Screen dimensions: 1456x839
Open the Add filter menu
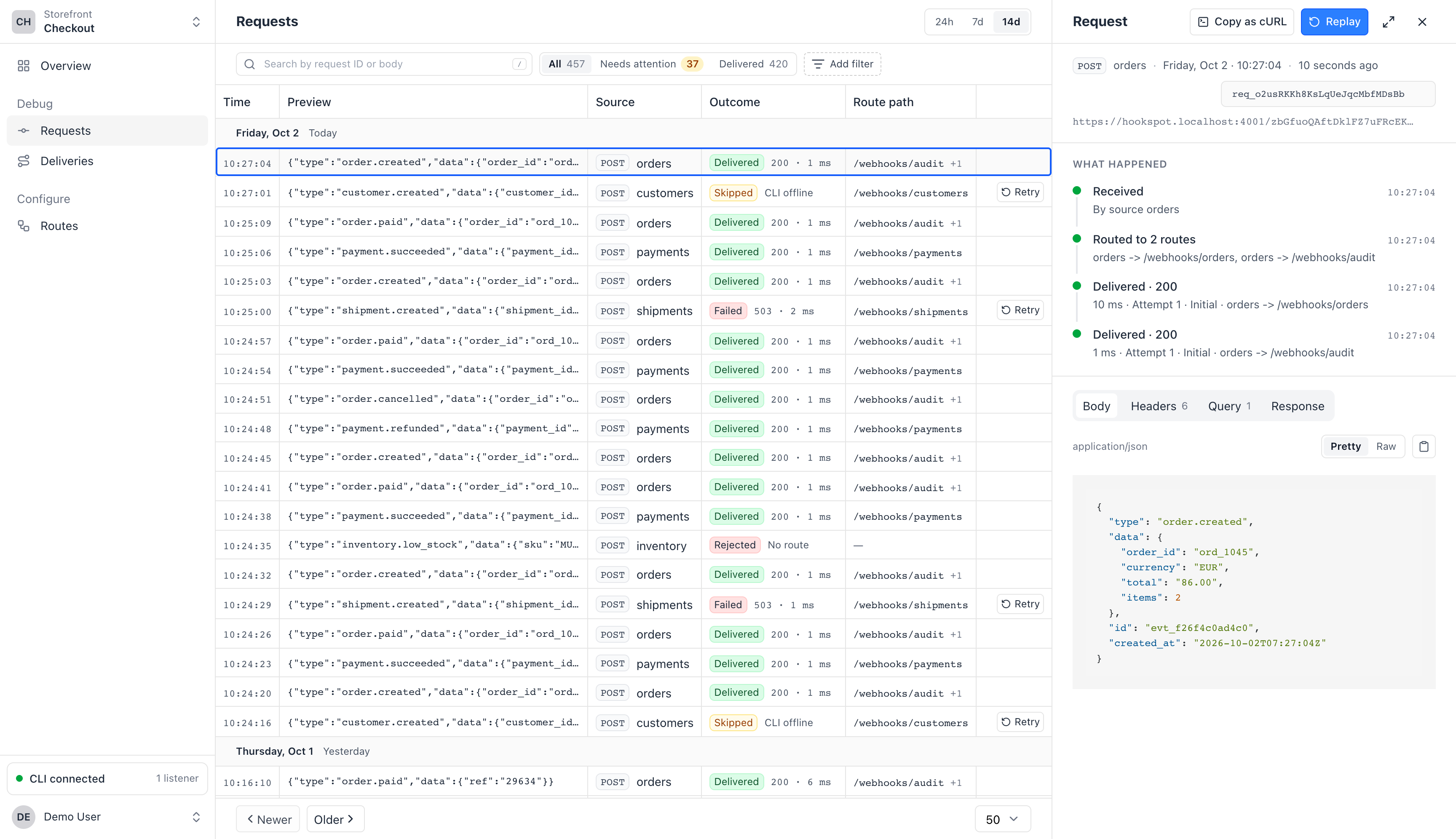[x=842, y=64]
